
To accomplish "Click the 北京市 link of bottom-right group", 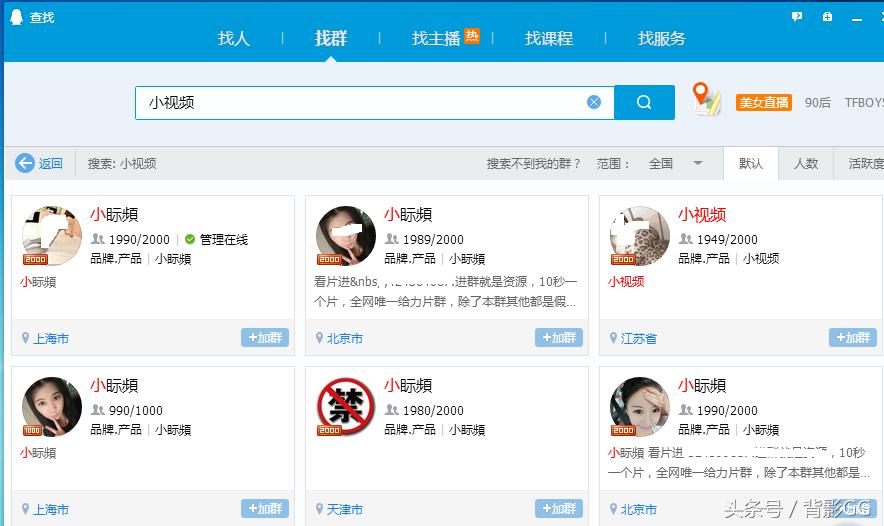I will pyautogui.click(x=638, y=509).
